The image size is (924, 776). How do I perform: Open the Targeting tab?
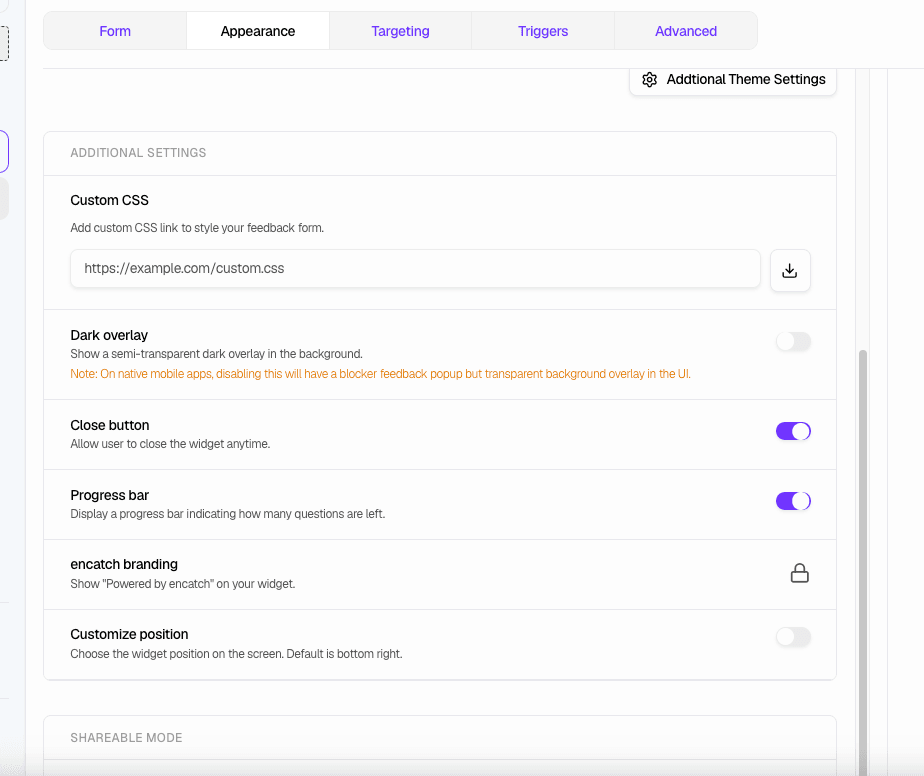400,30
